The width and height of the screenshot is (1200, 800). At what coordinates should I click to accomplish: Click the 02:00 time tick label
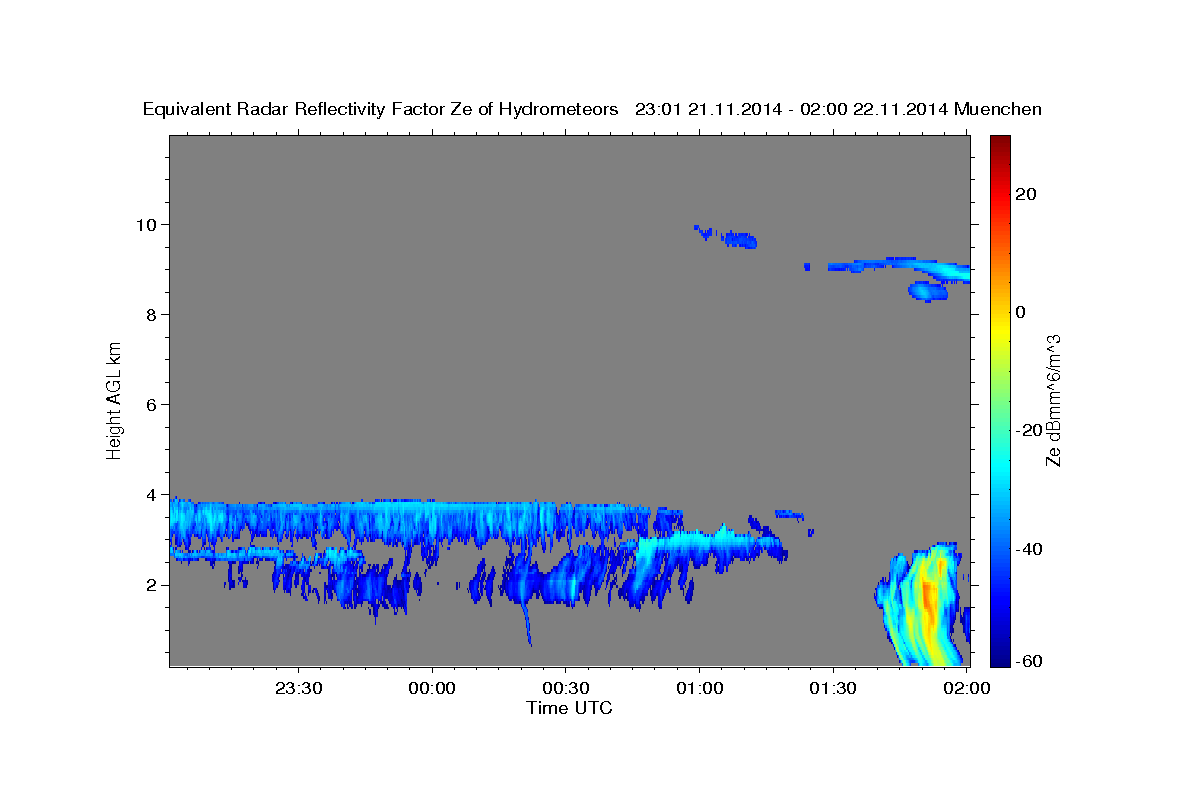(966, 688)
